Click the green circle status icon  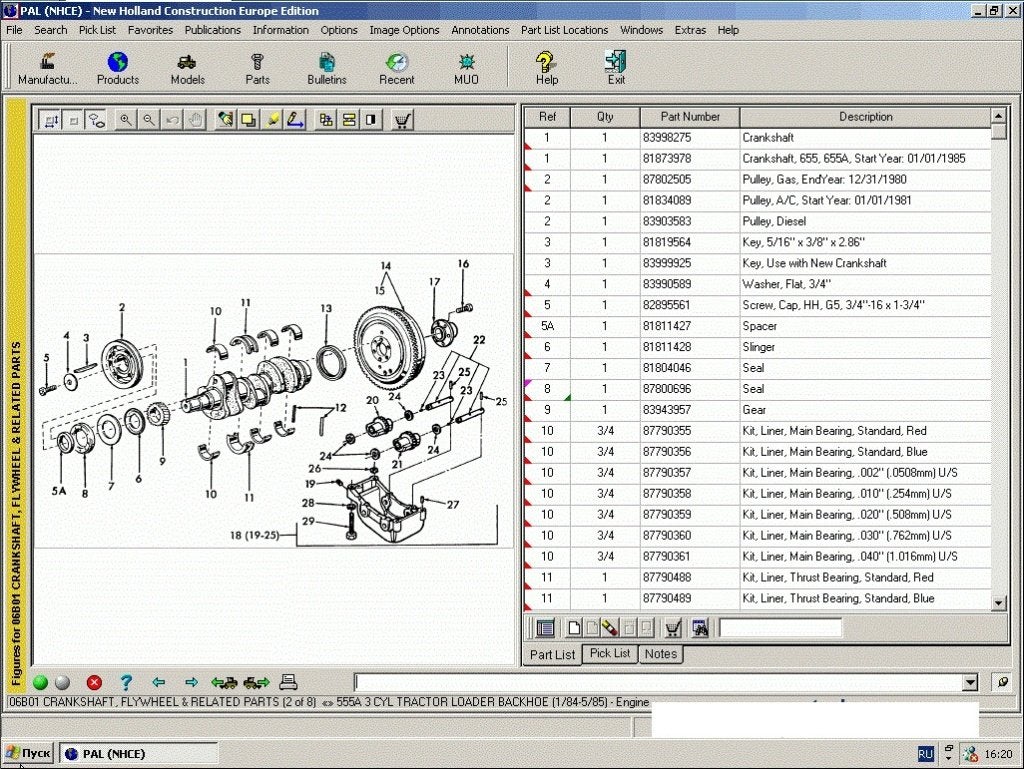[40, 682]
